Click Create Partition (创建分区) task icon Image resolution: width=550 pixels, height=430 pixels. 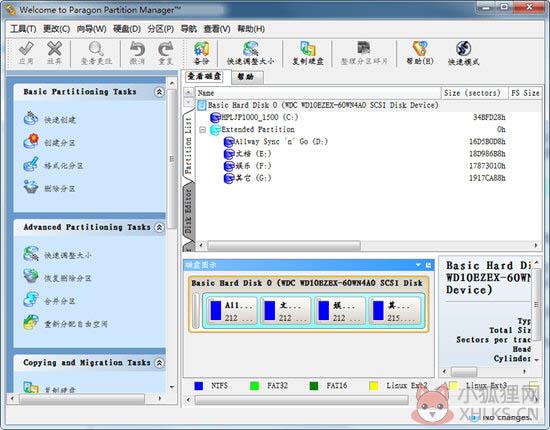[x=31, y=141]
